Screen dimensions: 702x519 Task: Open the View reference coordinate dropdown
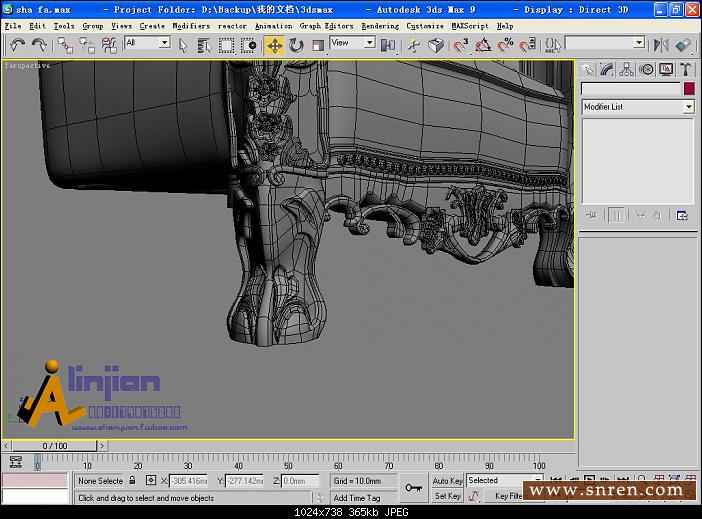click(352, 43)
